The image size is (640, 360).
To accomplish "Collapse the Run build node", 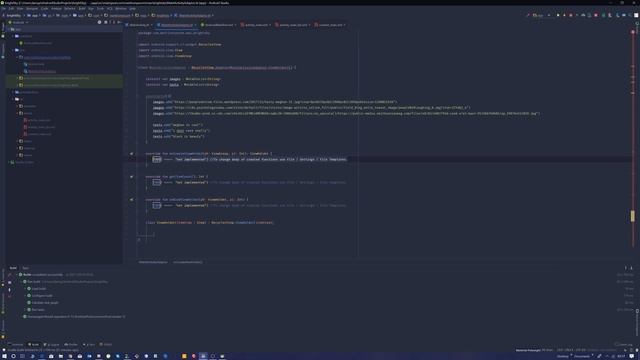I will (21, 282).
